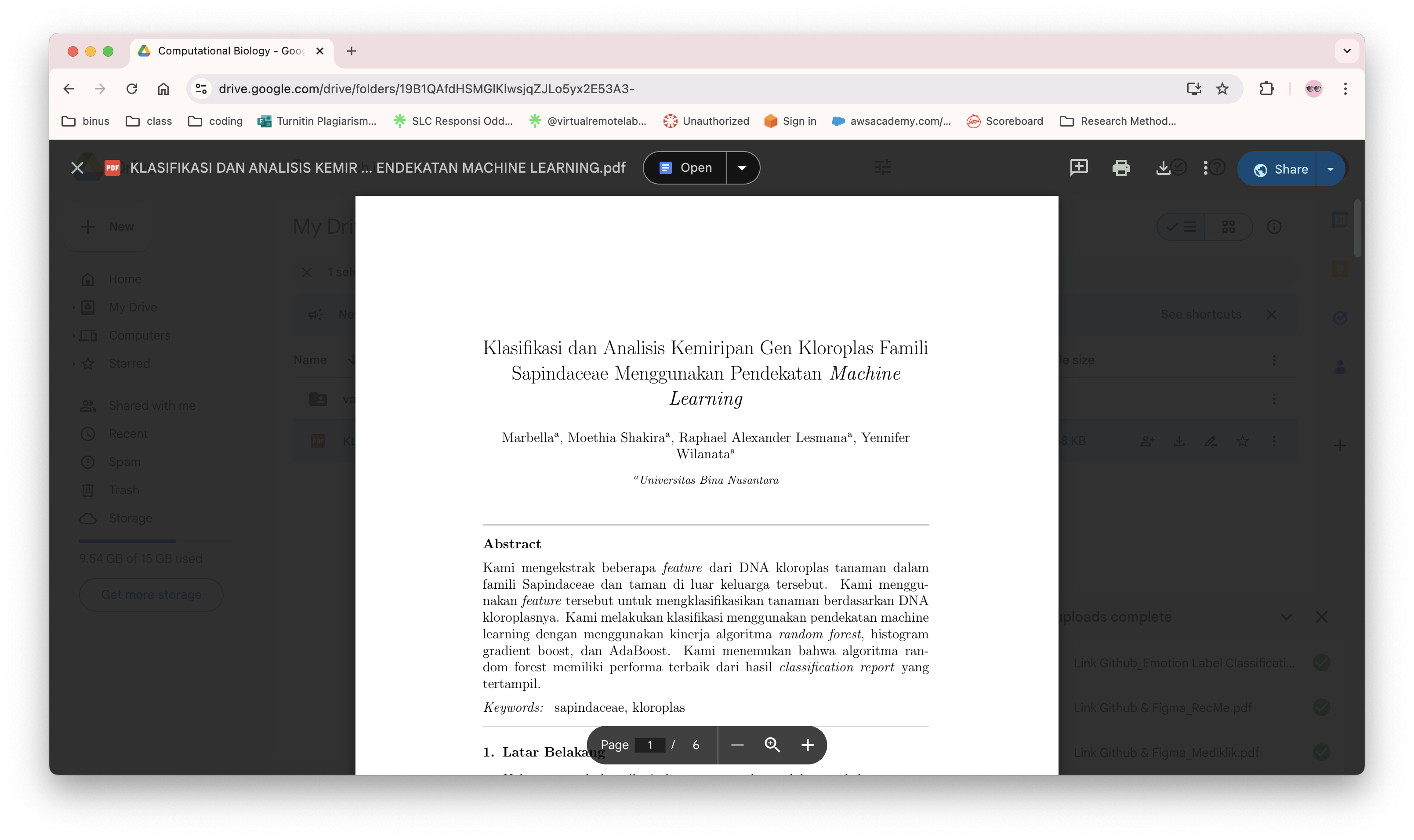The image size is (1414, 840).
Task: Download the PDF using the download icon
Action: coord(1162,168)
